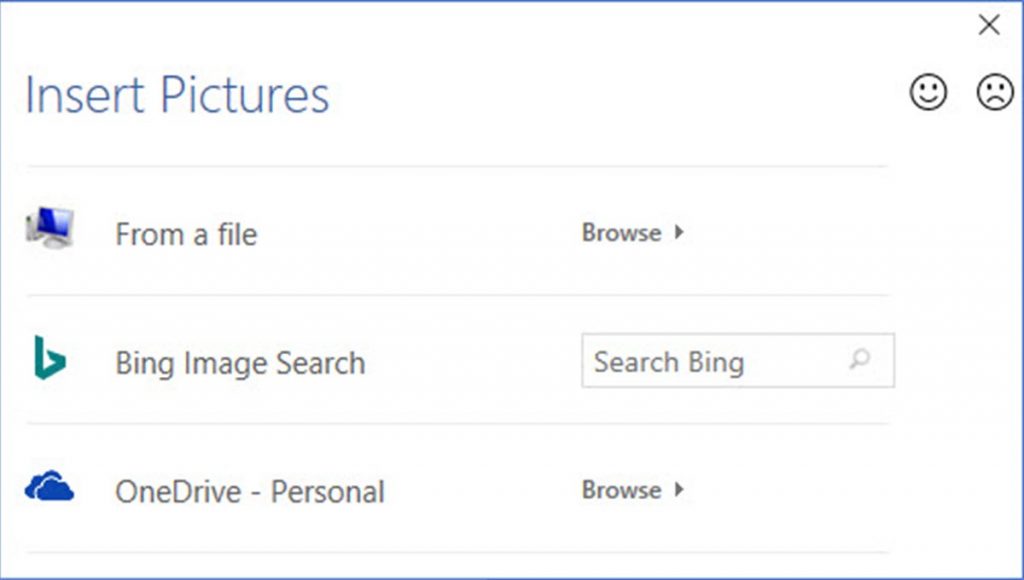1024x580 pixels.
Task: Select the From a file option
Action: coord(186,233)
